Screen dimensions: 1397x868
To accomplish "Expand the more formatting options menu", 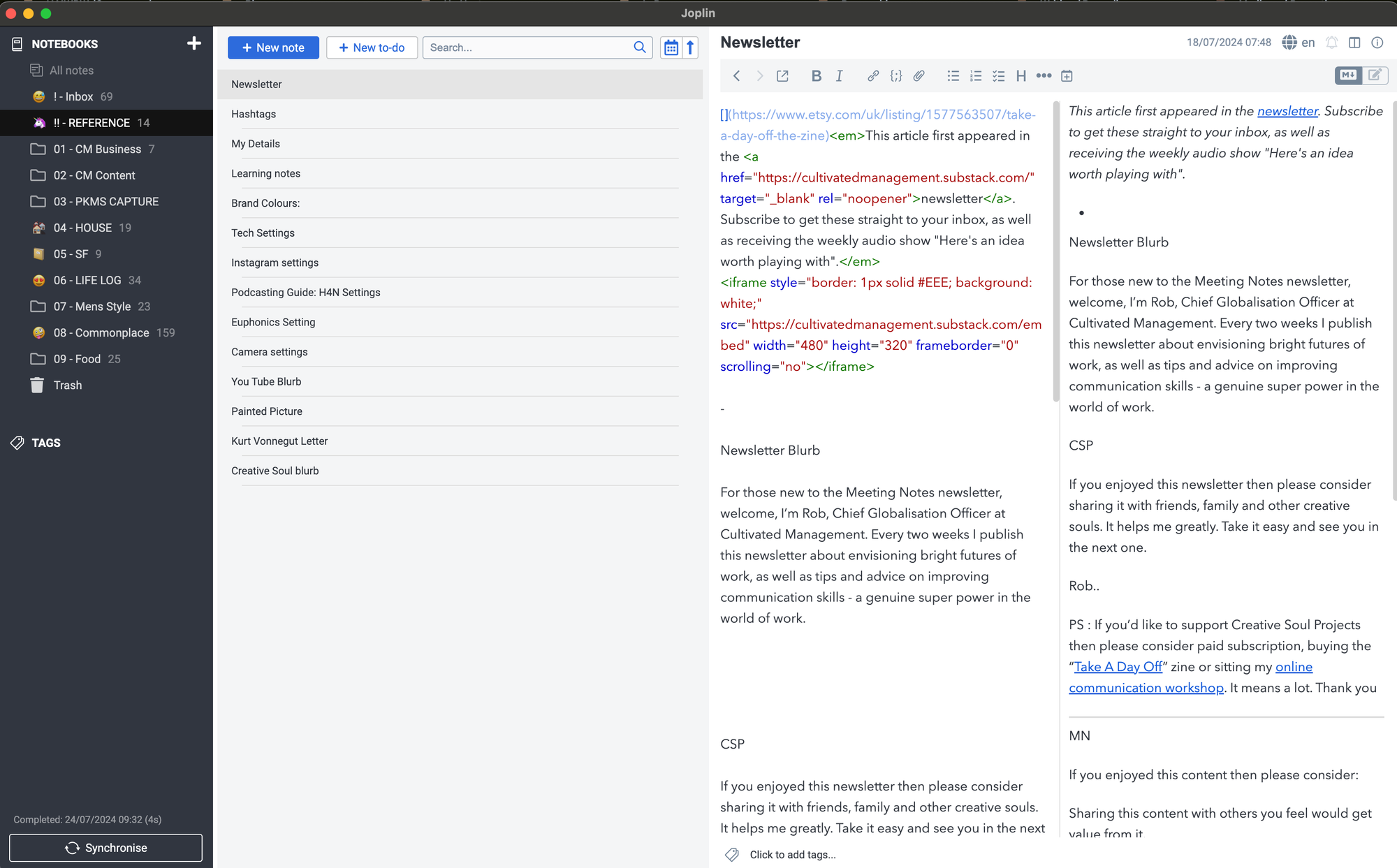I will point(1044,75).
